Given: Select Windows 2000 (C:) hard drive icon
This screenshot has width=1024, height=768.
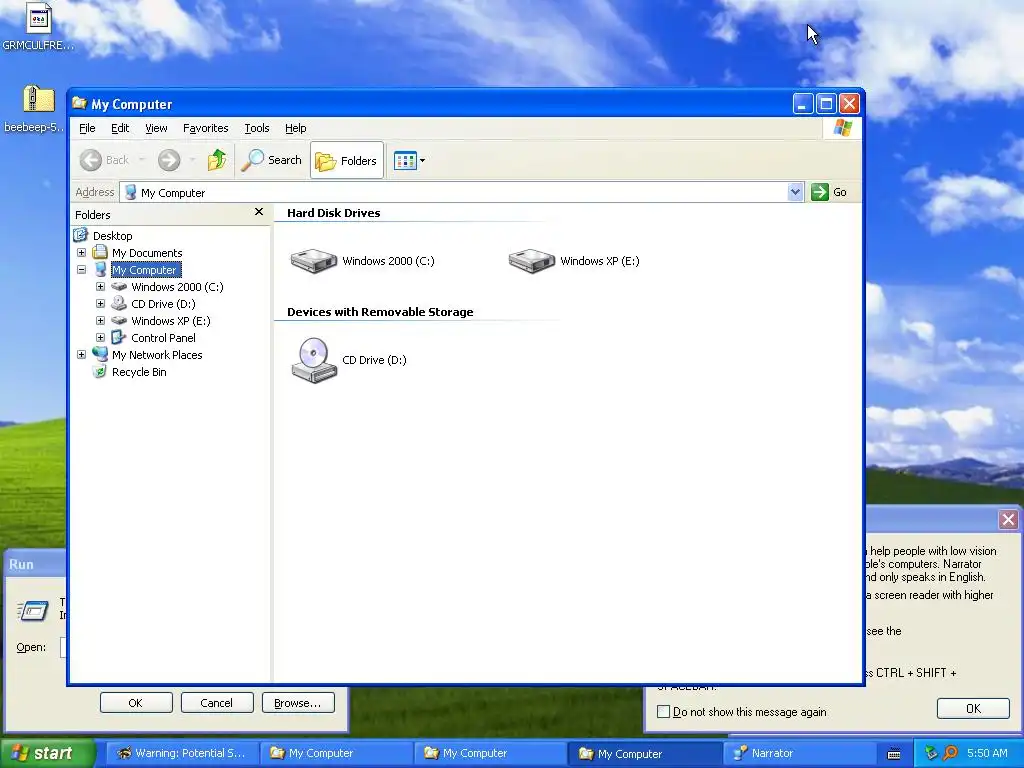Looking at the screenshot, I should coord(313,261).
